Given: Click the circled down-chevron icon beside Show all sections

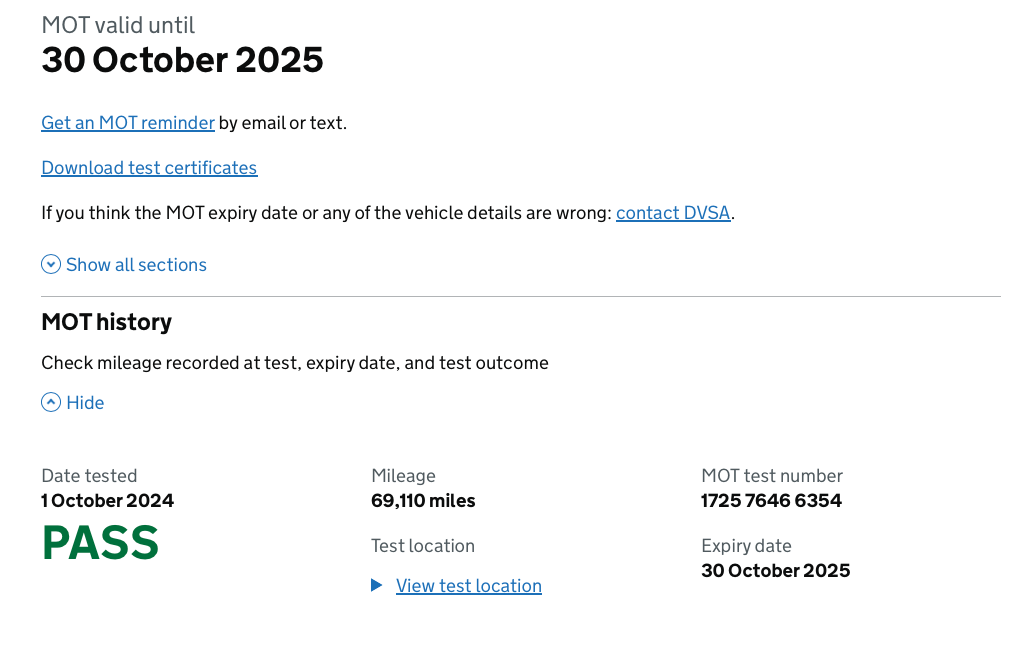Looking at the screenshot, I should 51,265.
